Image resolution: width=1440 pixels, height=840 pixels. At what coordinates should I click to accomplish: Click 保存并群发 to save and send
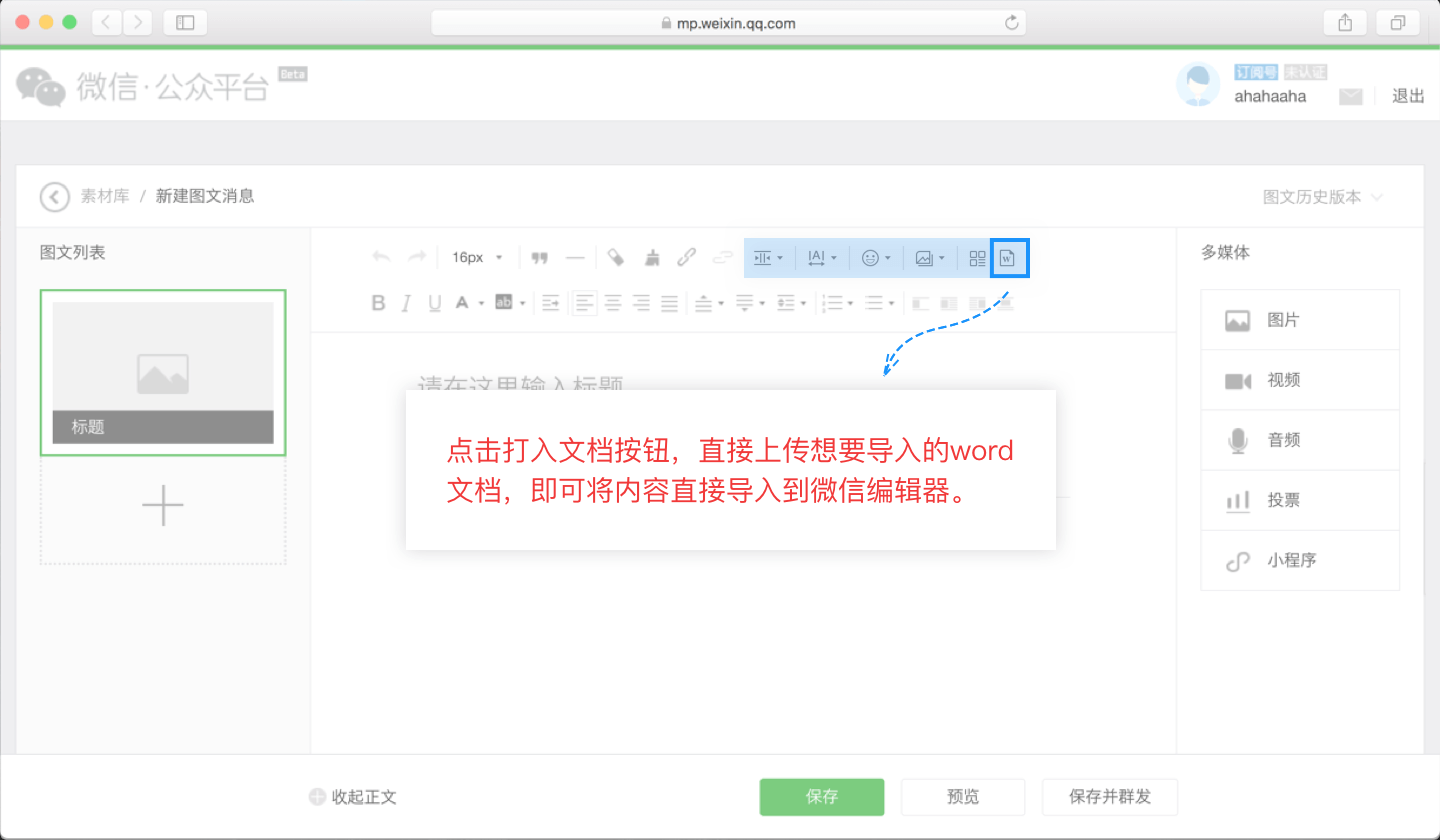1110,797
